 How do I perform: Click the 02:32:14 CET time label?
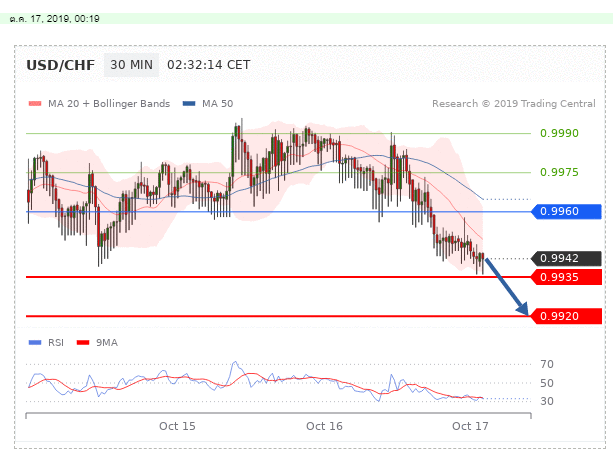[x=209, y=65]
